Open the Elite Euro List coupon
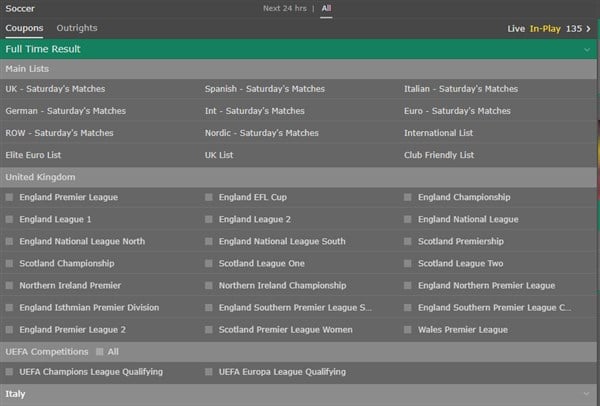The image size is (600, 406). tap(33, 155)
